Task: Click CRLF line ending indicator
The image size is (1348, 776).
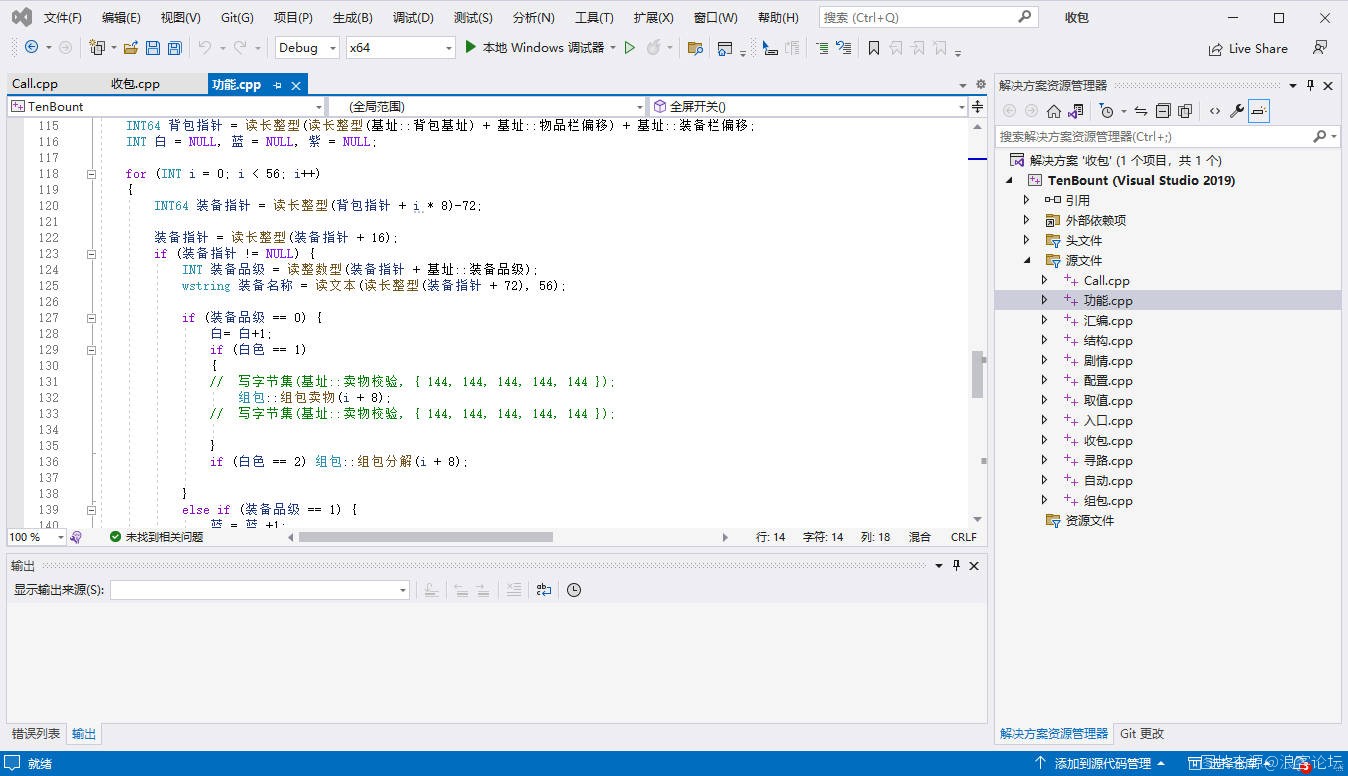Action: [963, 537]
